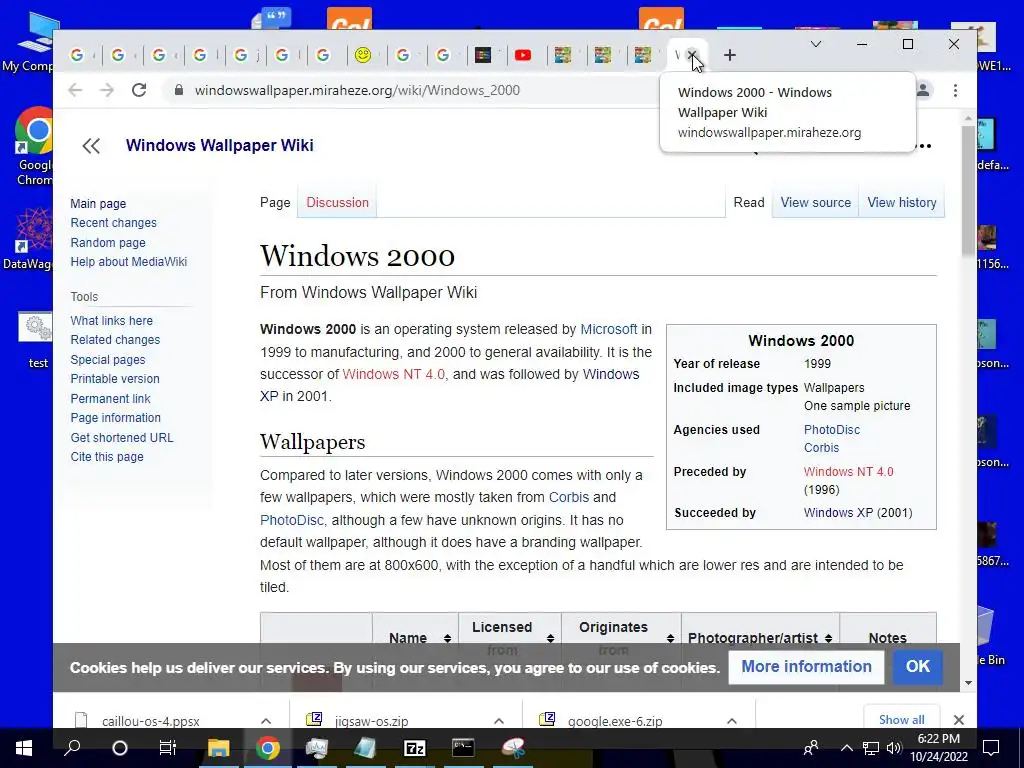Open Special pages link
The width and height of the screenshot is (1024, 768).
(108, 359)
